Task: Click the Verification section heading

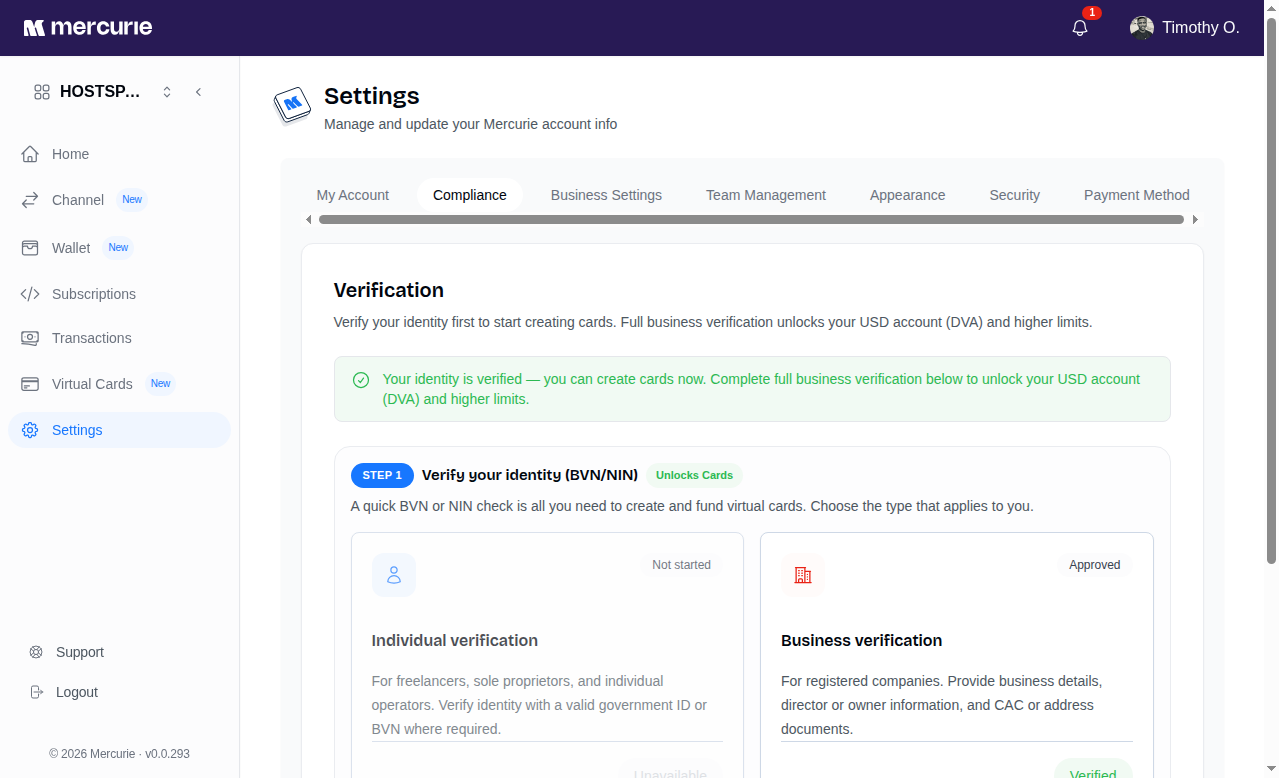Action: click(x=389, y=290)
